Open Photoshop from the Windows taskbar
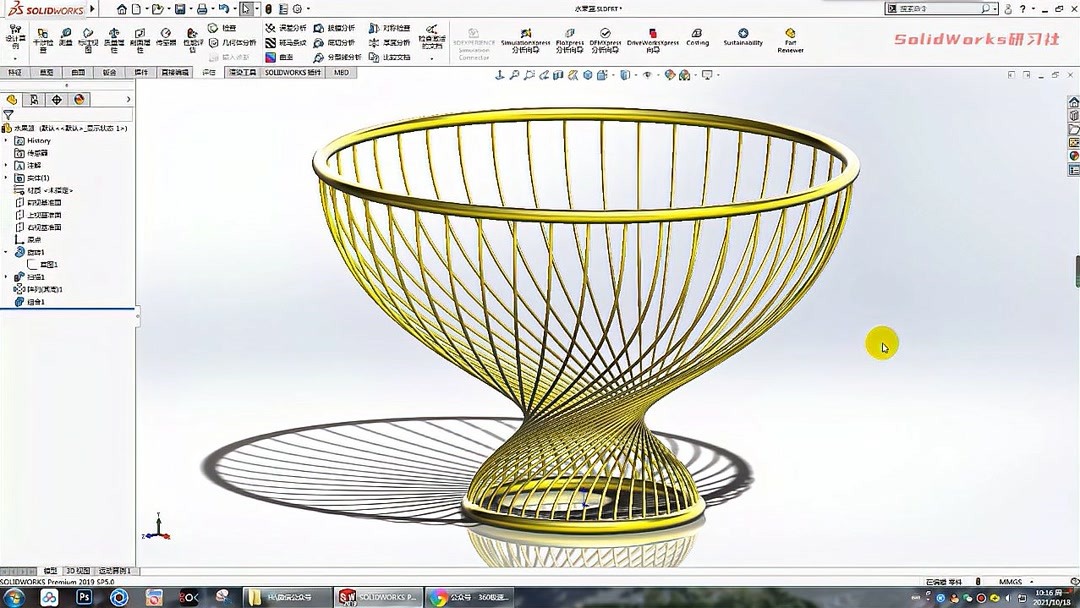This screenshot has width=1080, height=608. coord(85,597)
